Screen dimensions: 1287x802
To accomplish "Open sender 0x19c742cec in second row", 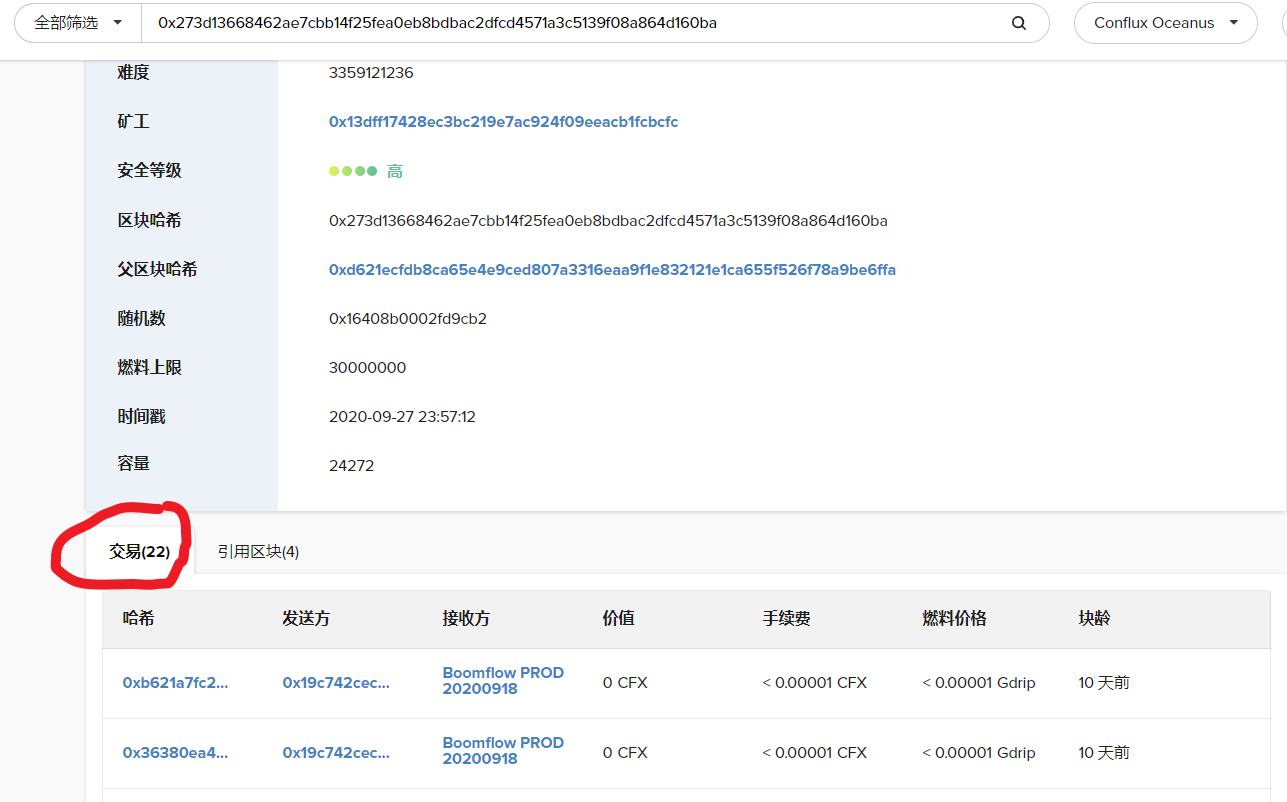I will tap(336, 753).
